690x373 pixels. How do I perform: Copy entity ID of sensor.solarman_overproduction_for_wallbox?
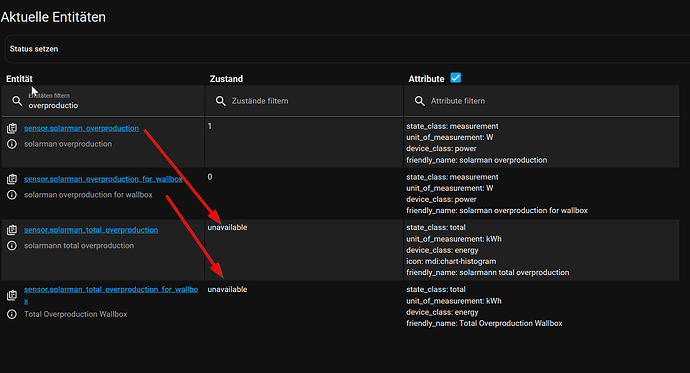(x=12, y=179)
